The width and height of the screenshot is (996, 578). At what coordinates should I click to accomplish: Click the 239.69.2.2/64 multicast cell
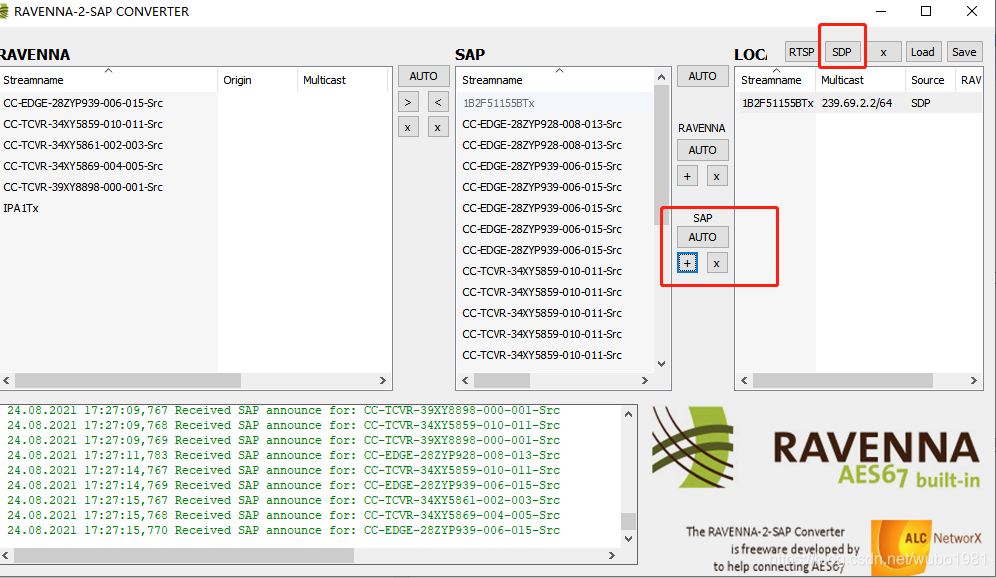(857, 103)
